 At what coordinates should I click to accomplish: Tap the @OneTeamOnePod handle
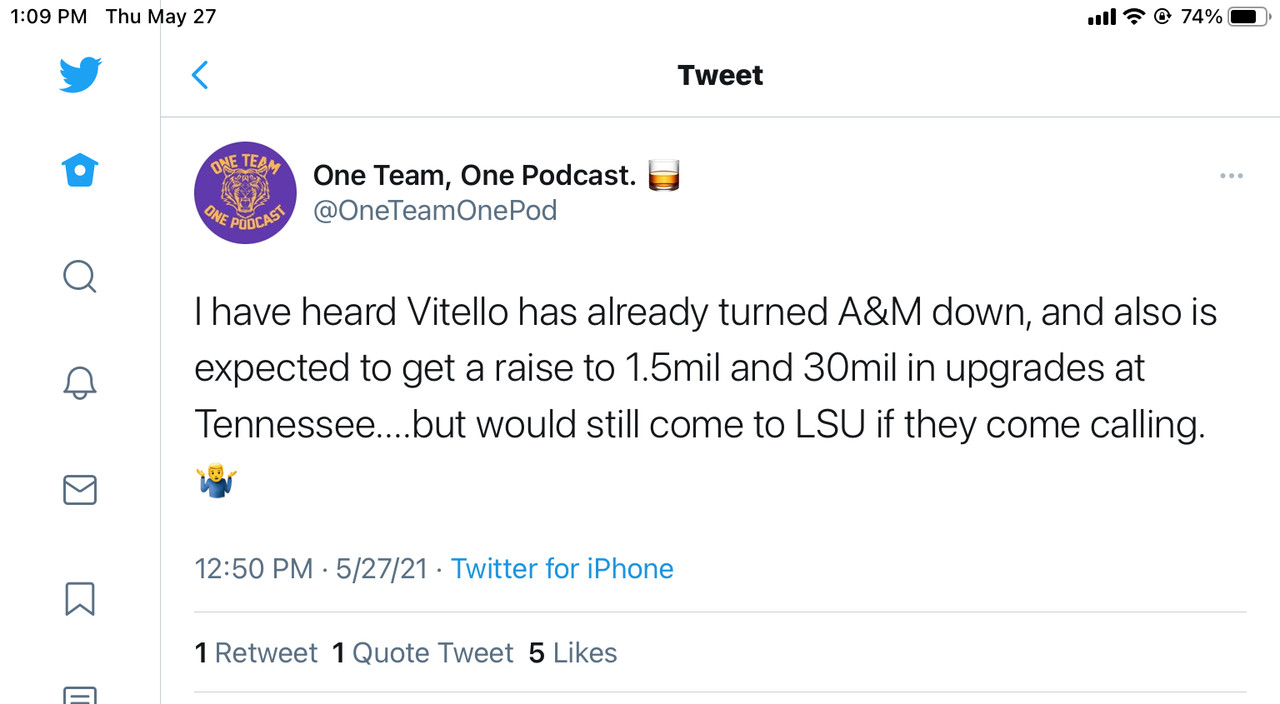pos(435,211)
